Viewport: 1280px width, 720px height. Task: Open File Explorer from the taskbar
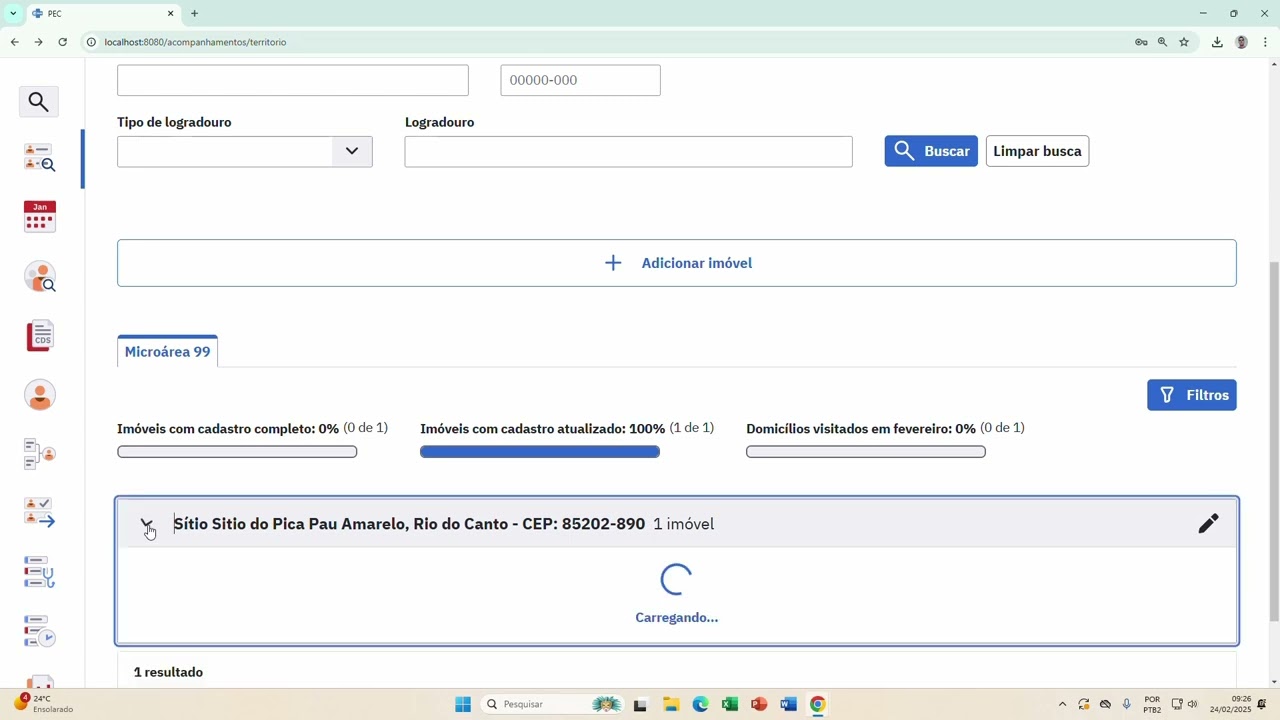tap(670, 704)
